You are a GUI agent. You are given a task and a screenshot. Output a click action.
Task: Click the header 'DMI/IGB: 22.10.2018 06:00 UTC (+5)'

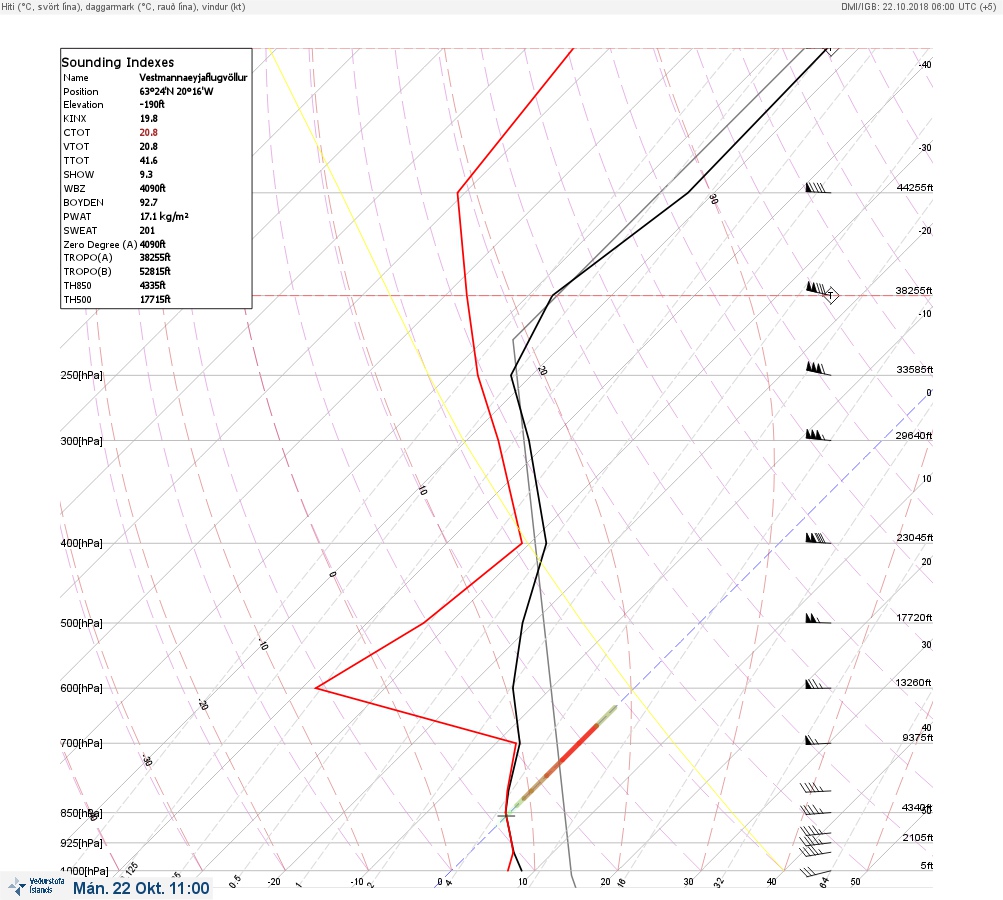[x=918, y=7]
